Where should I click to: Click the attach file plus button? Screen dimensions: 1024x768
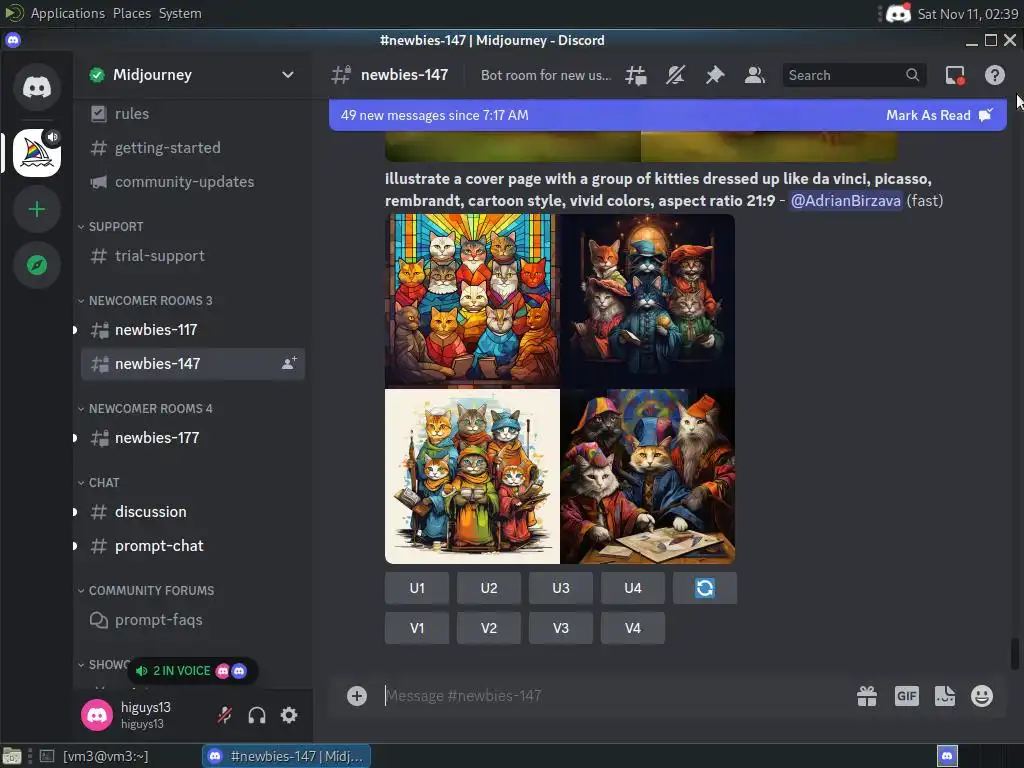(x=357, y=696)
